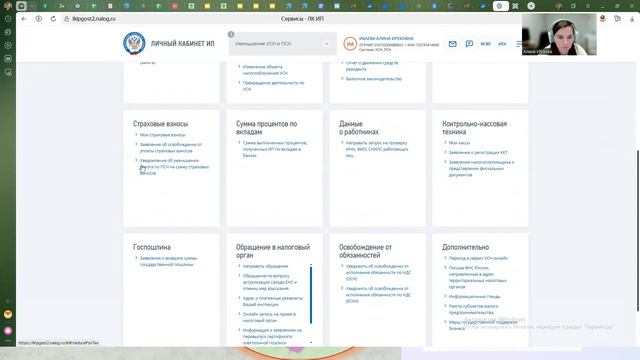Click the webcam video thumbnail
This screenshot has width=640, height=360.
click(559, 35)
